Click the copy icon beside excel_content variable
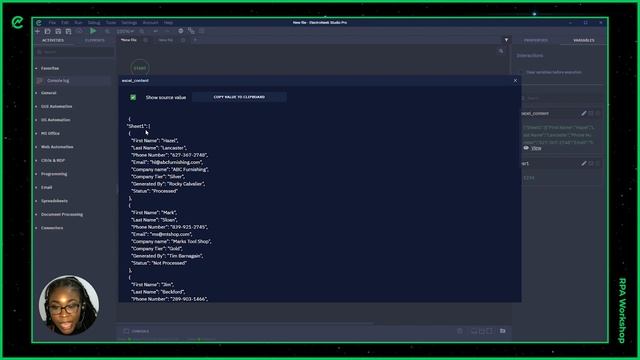The height and width of the screenshot is (360, 640). tap(591, 113)
